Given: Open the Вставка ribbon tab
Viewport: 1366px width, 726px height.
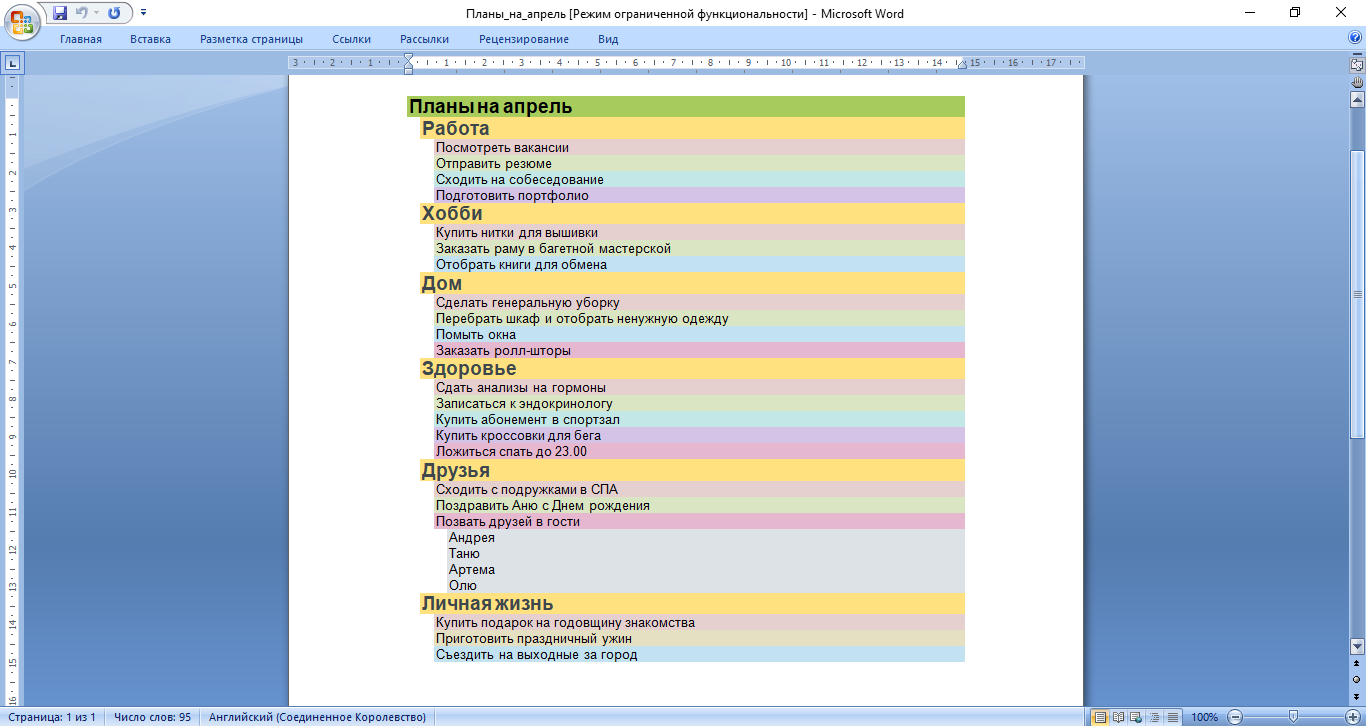Looking at the screenshot, I should 150,39.
